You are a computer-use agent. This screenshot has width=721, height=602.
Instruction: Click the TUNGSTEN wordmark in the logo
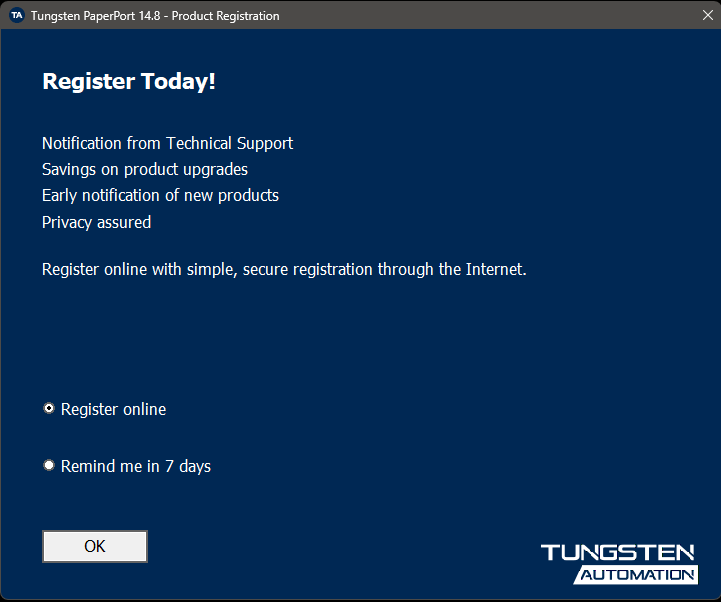618,553
